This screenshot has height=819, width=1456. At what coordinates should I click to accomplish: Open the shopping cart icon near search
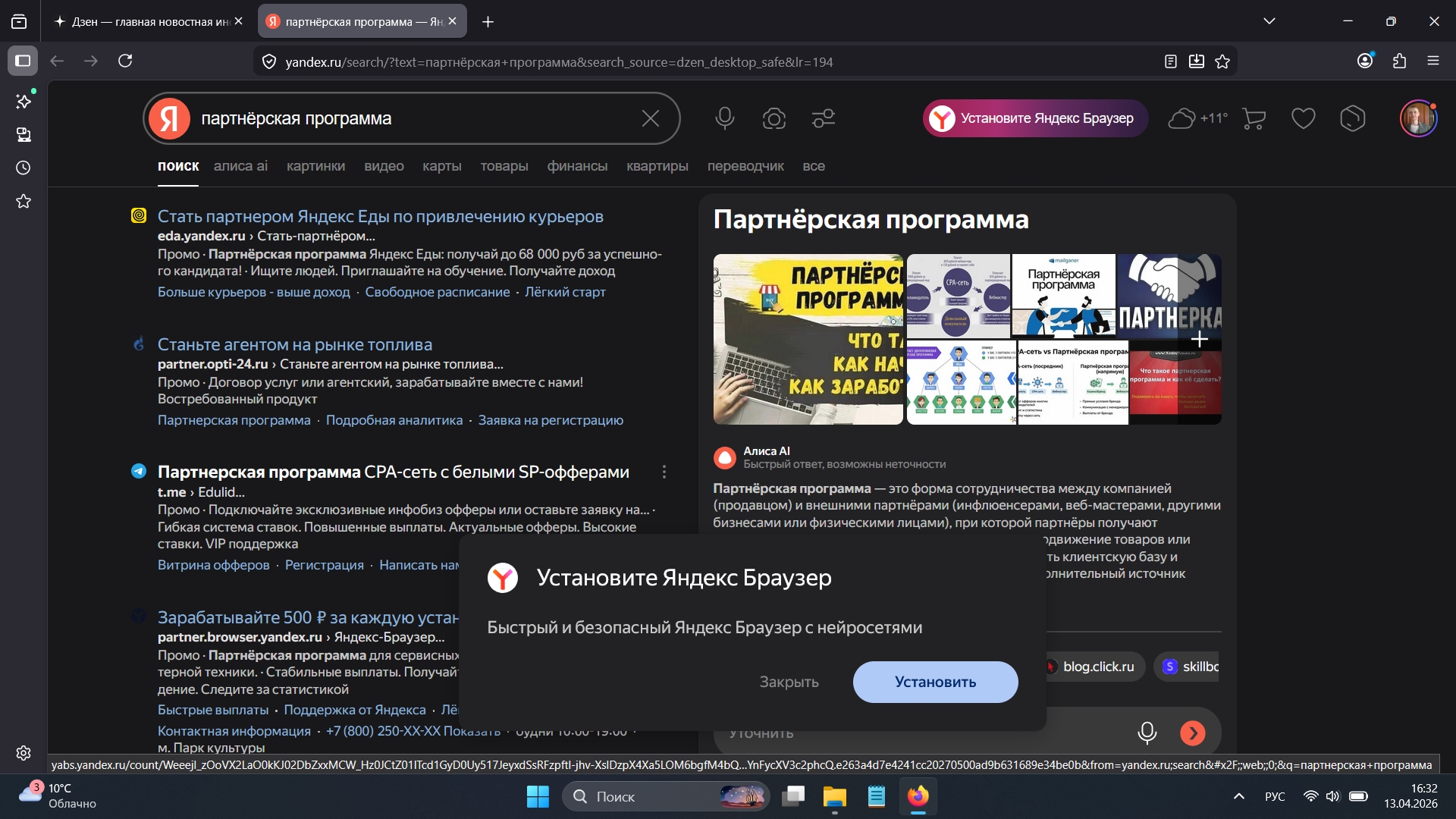[x=1253, y=118]
